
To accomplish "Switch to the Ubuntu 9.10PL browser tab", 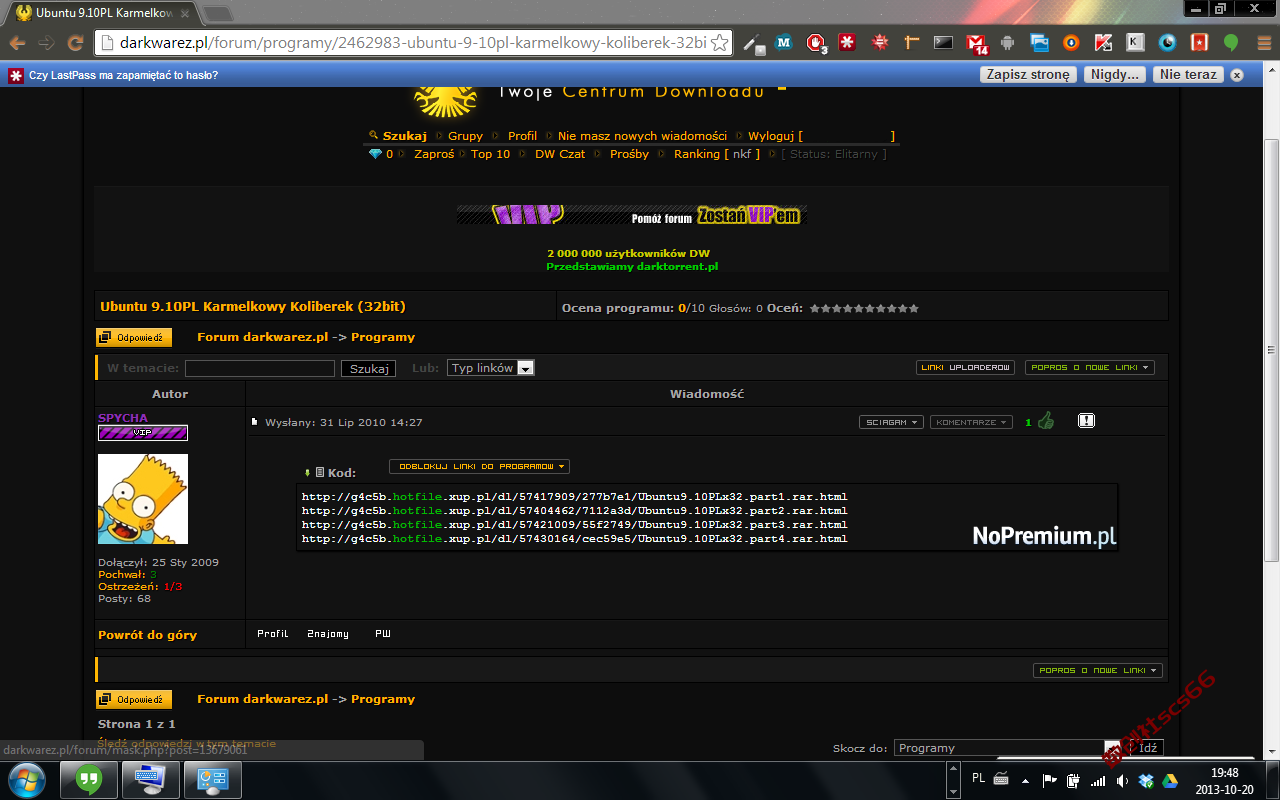I will click(104, 14).
